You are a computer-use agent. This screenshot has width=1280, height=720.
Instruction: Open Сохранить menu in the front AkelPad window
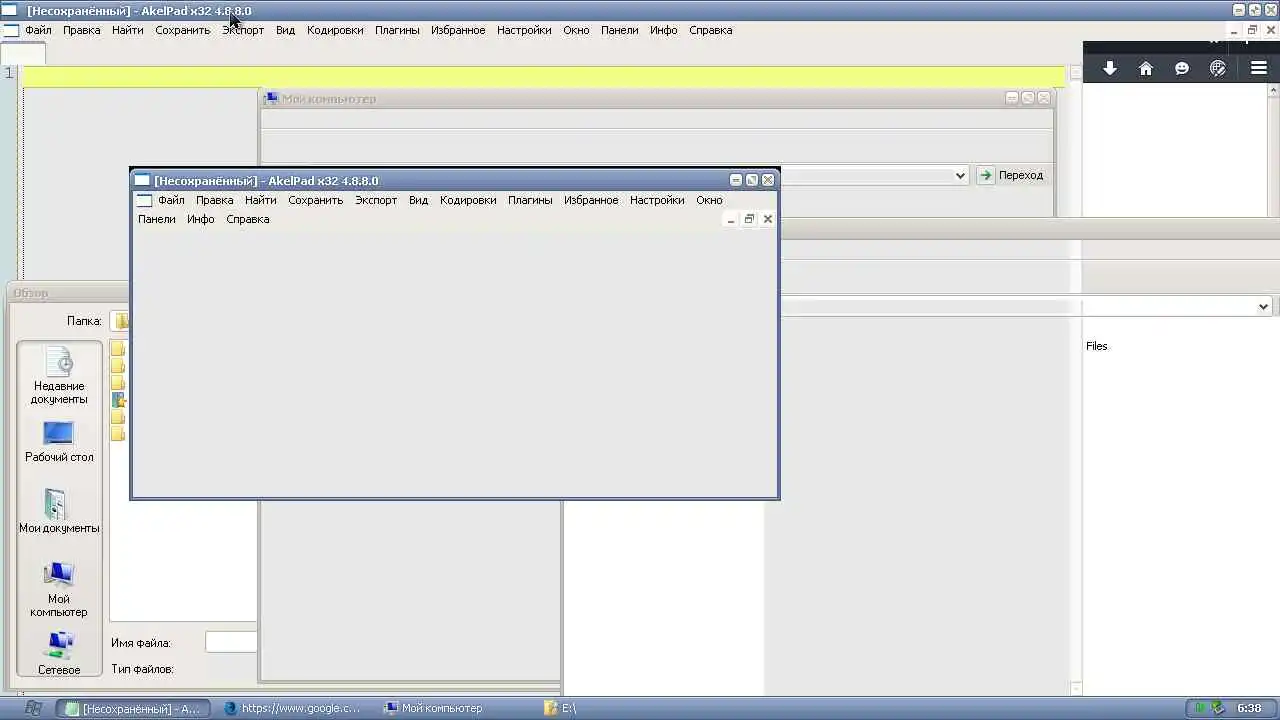[316, 200]
